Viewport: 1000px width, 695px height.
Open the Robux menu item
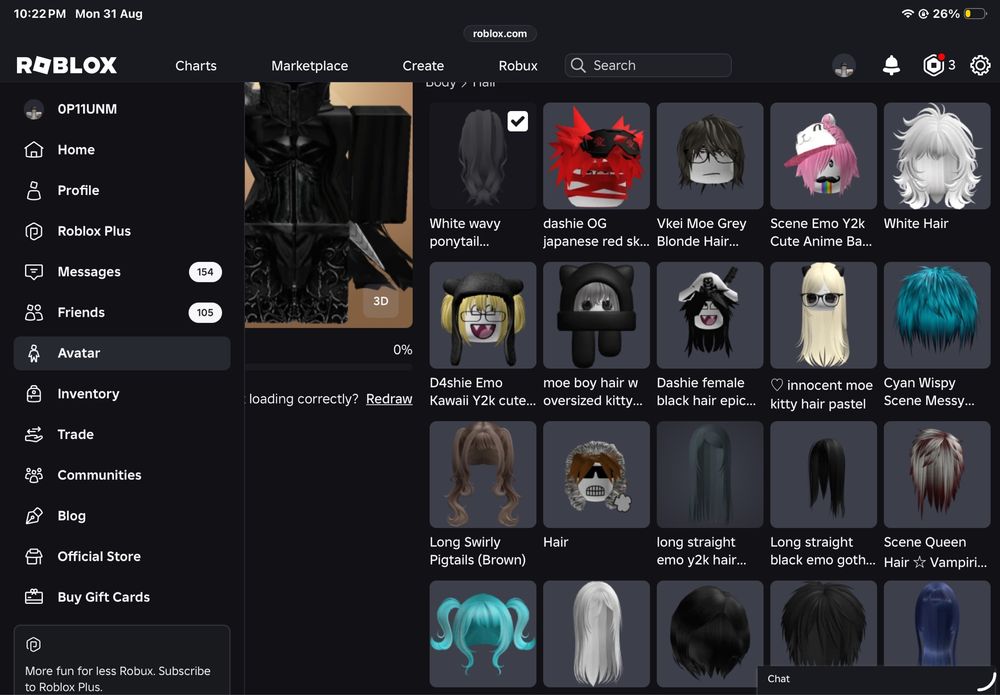(x=518, y=66)
